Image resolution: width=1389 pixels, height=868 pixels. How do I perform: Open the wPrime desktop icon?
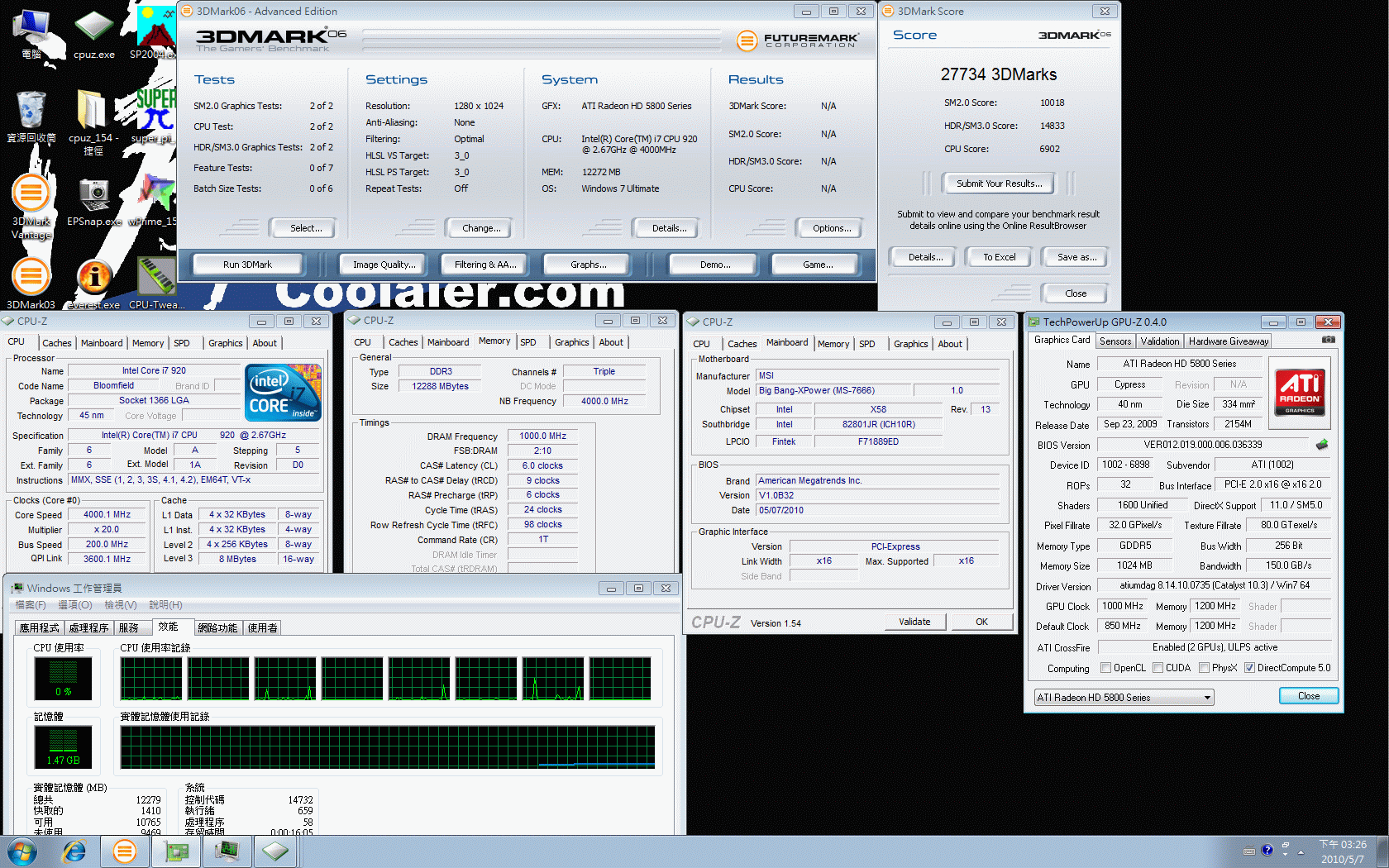point(154,200)
